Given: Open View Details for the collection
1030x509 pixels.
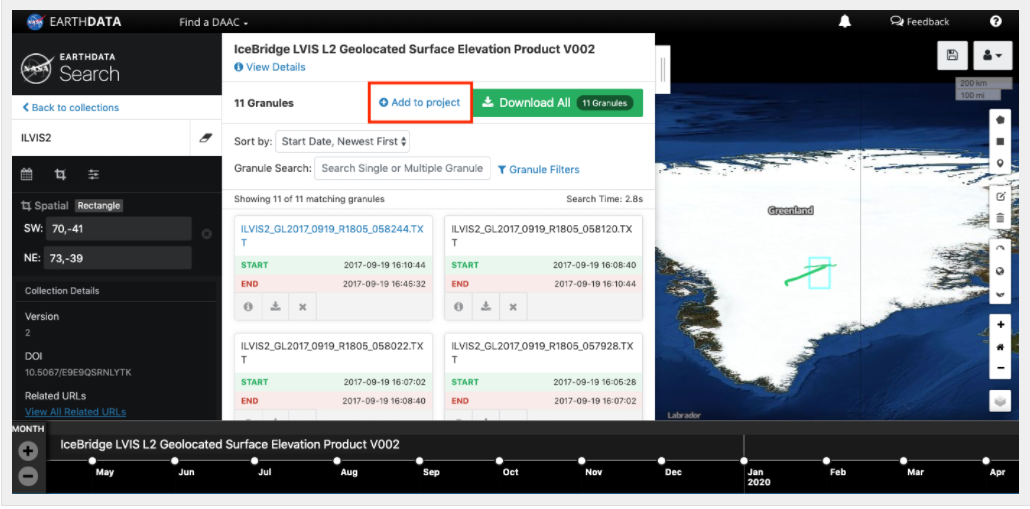Looking at the screenshot, I should click(x=270, y=67).
